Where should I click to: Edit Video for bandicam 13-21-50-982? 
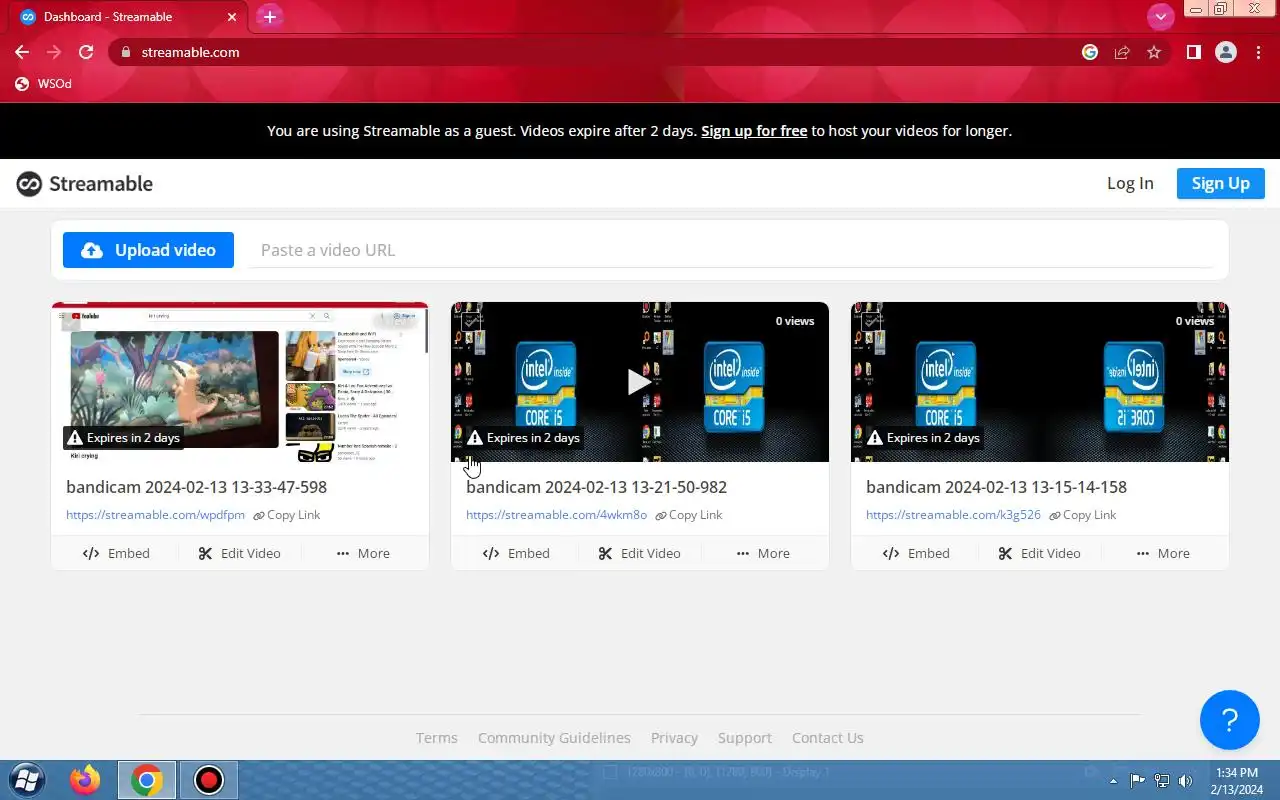click(x=640, y=553)
